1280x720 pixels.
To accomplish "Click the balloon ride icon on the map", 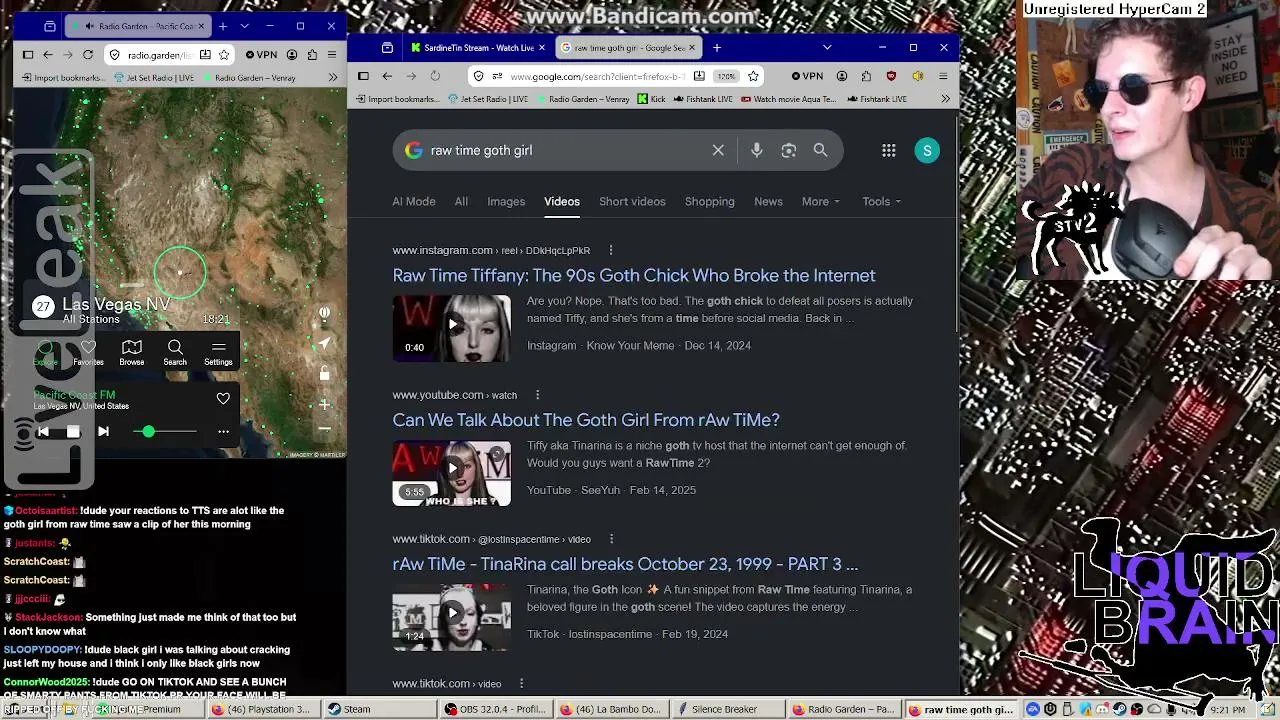I will 324,314.
